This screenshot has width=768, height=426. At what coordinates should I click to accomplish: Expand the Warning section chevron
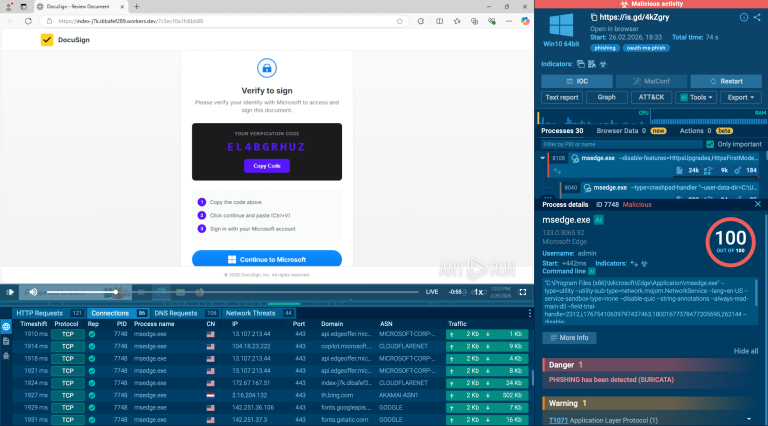point(749,419)
